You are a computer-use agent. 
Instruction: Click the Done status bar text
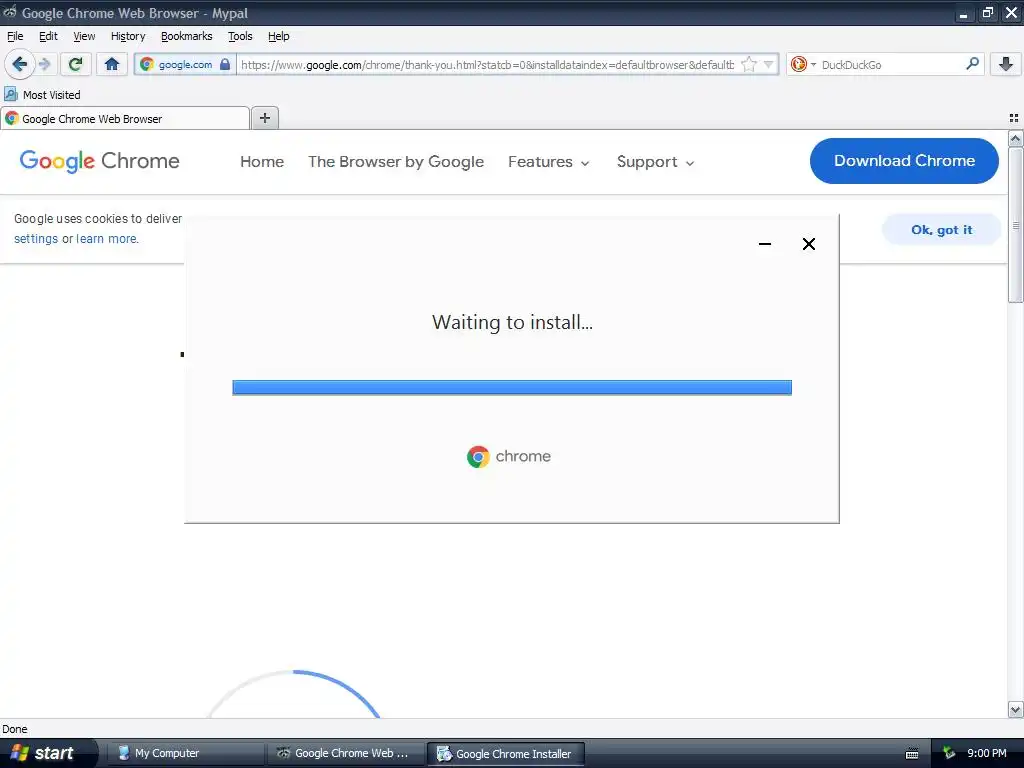(x=15, y=729)
